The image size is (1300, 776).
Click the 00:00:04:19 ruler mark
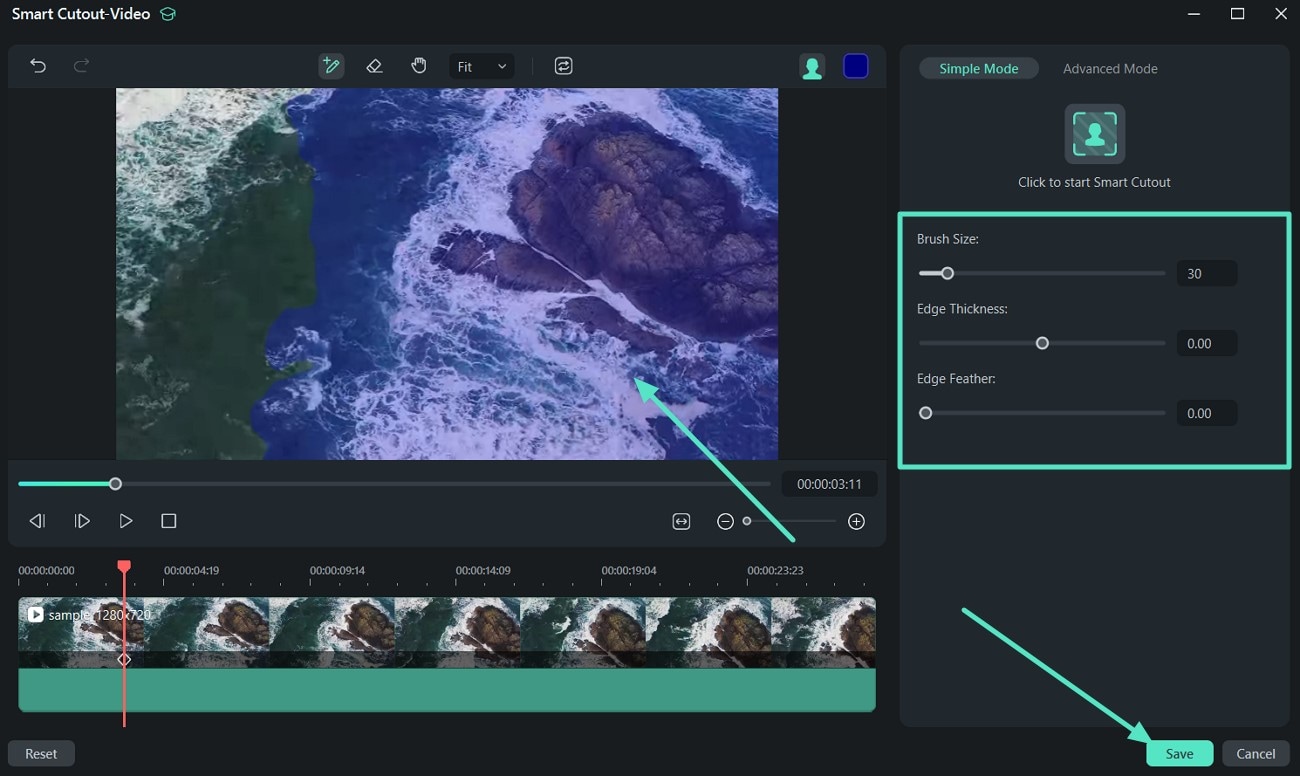click(x=191, y=570)
